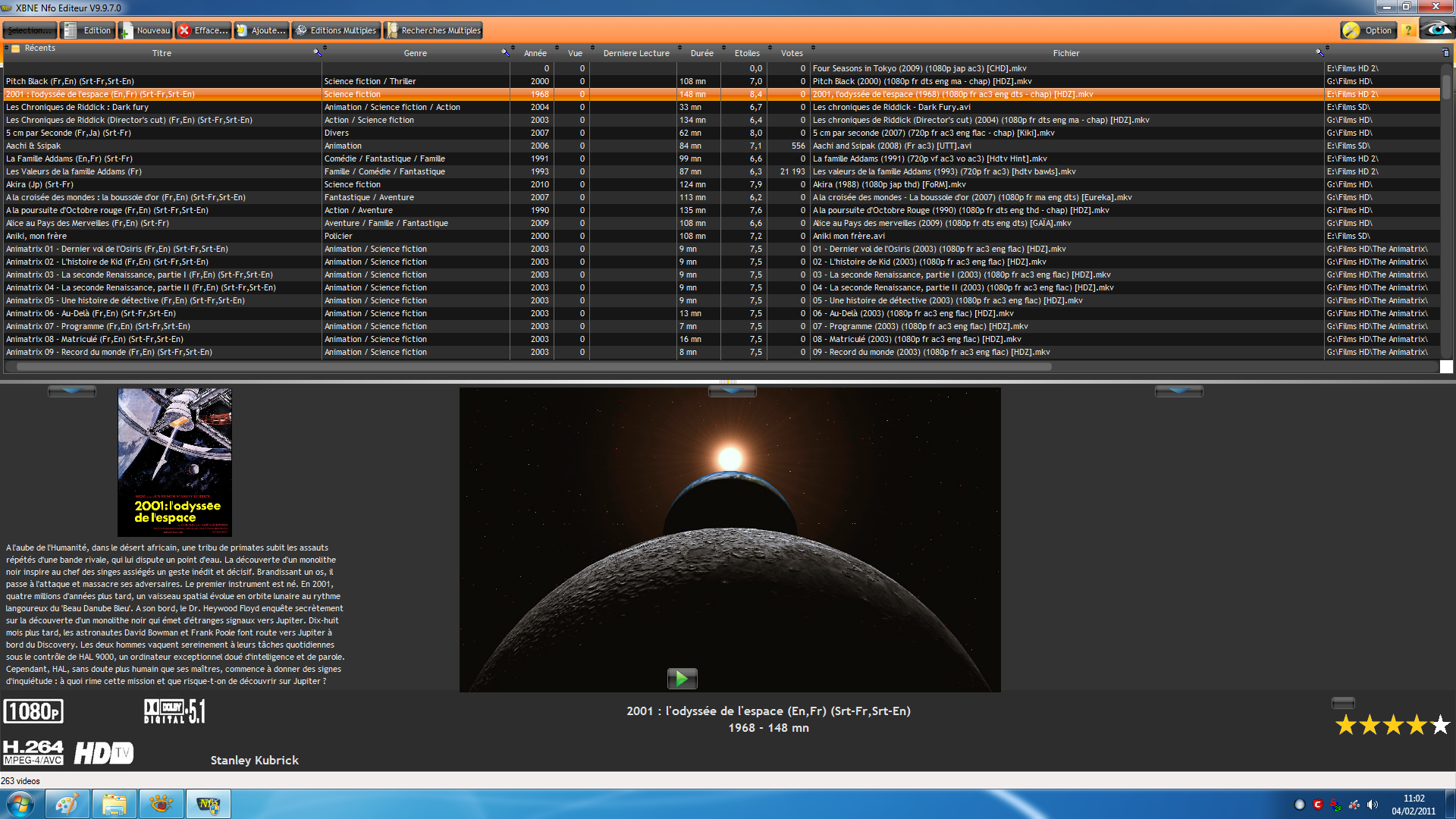The height and width of the screenshot is (819, 1456).
Task: Click the yellow help question mark
Action: pyautogui.click(x=1408, y=30)
